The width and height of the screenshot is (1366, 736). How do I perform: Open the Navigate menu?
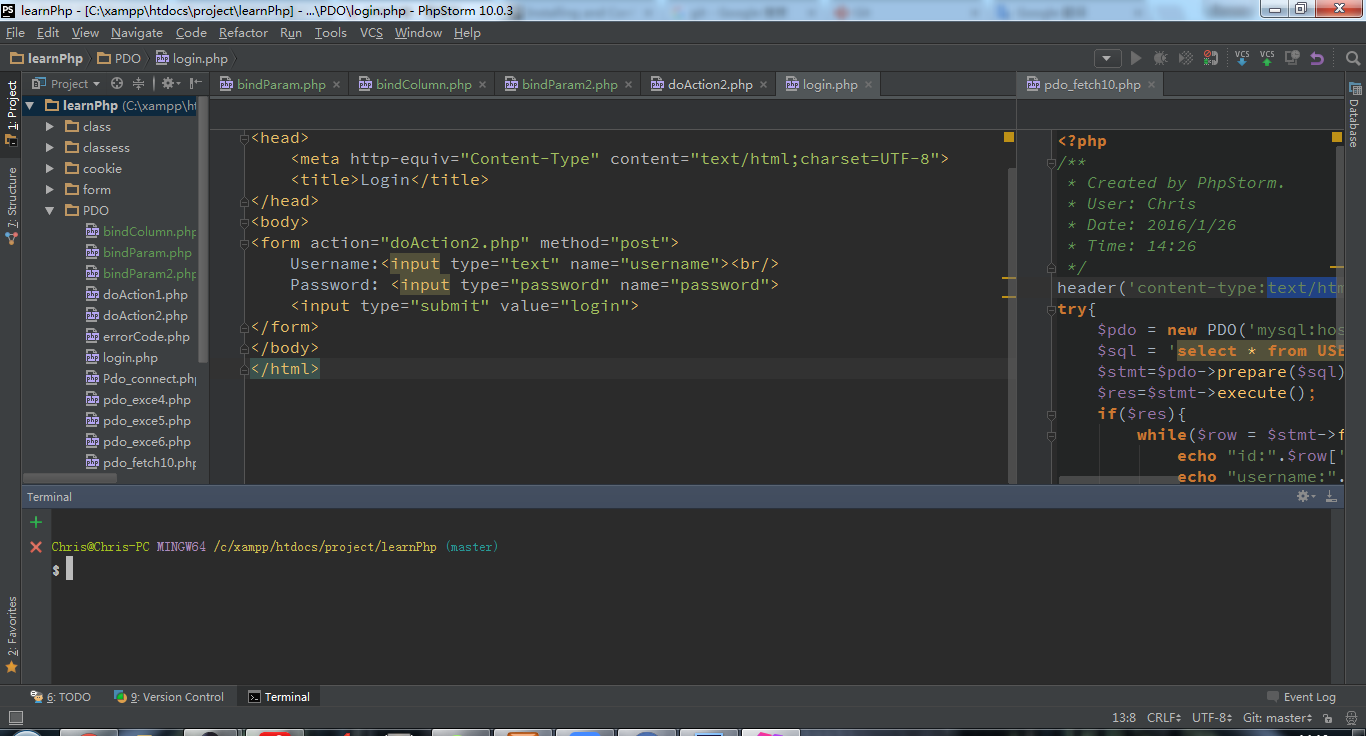pyautogui.click(x=136, y=33)
